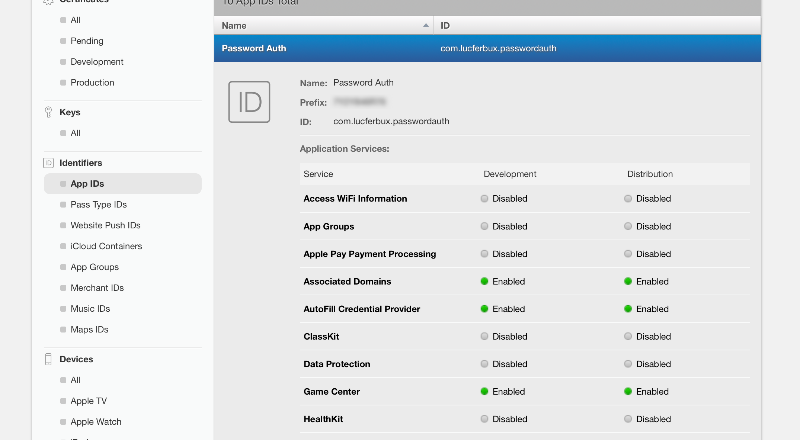Click Game Center Development Enabled status

point(503,392)
